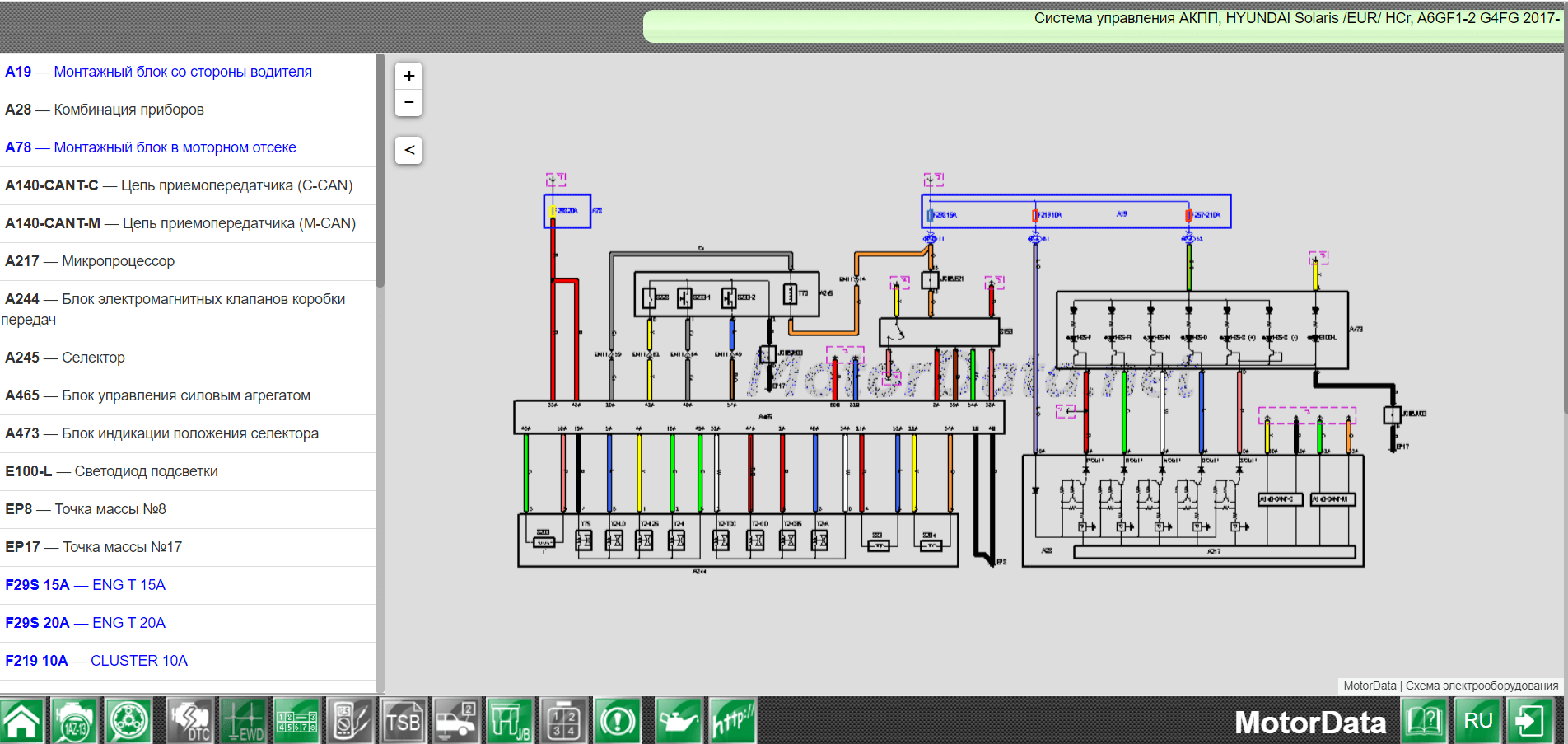Screen dimensions: 1568x744
Task: Open the DTC fault codes section
Action: coord(189,721)
